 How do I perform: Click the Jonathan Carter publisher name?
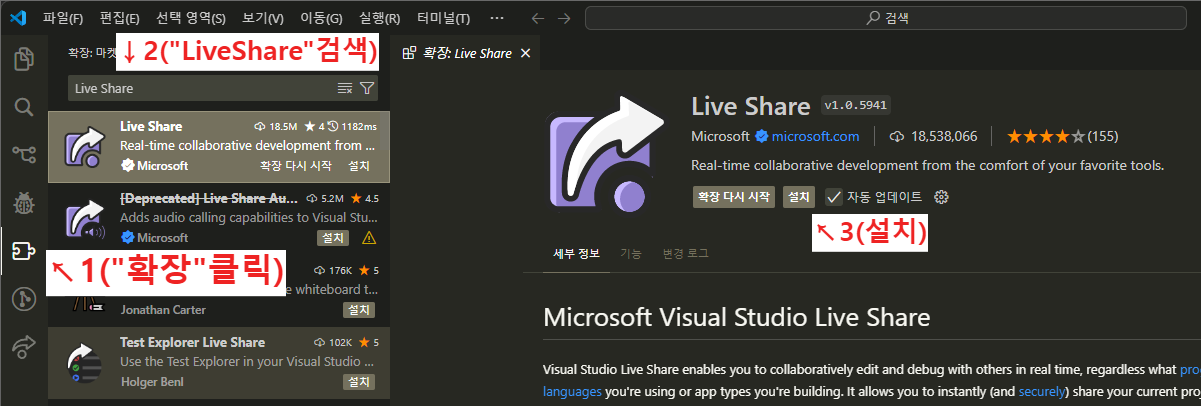point(165,310)
